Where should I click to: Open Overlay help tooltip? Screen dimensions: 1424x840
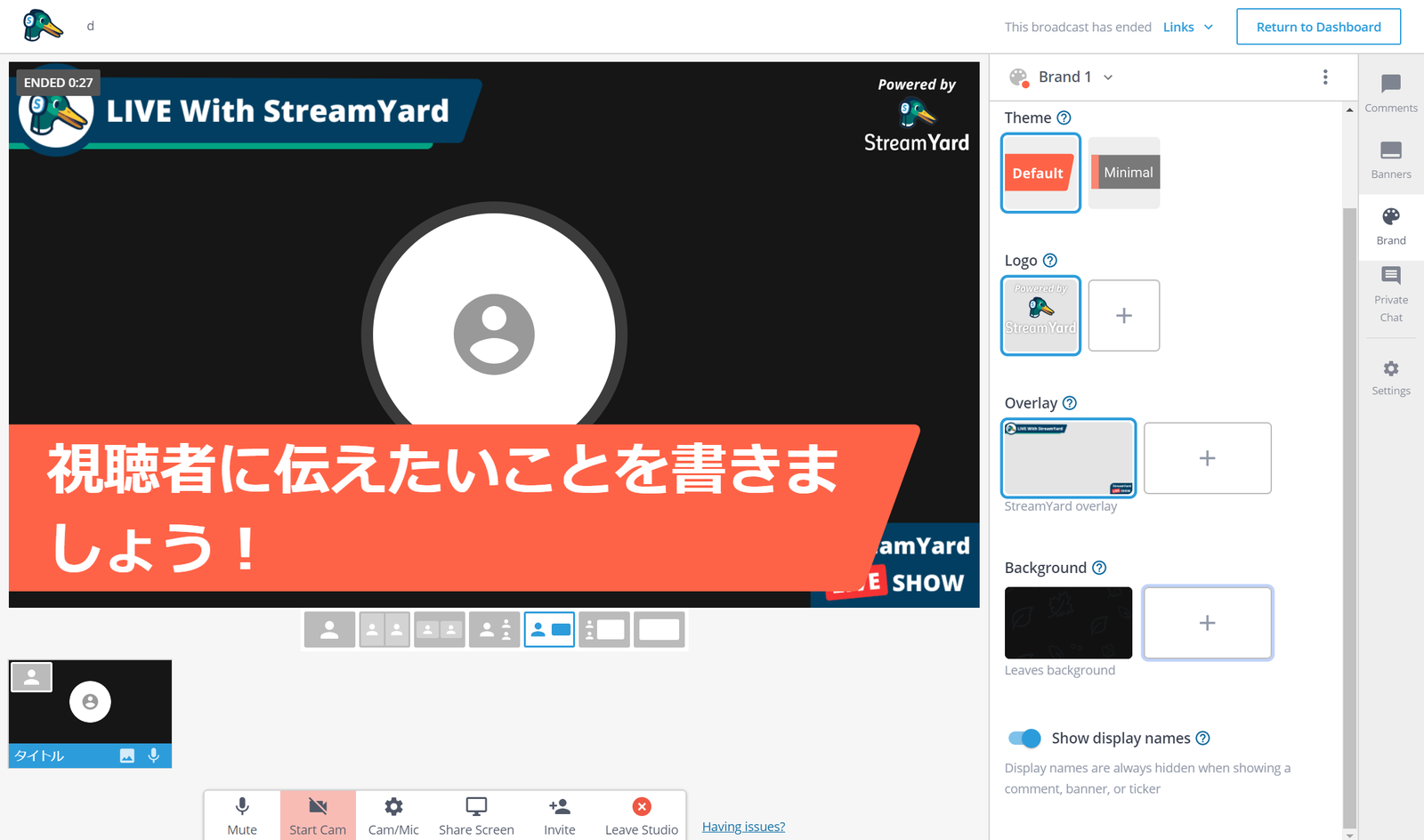click(x=1070, y=403)
